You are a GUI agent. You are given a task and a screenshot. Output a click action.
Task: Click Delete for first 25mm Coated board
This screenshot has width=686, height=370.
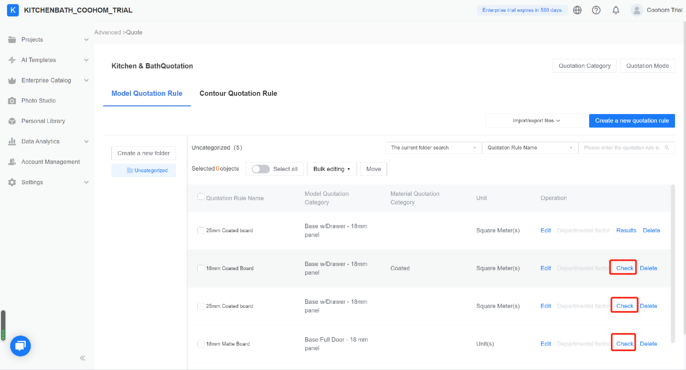point(651,230)
